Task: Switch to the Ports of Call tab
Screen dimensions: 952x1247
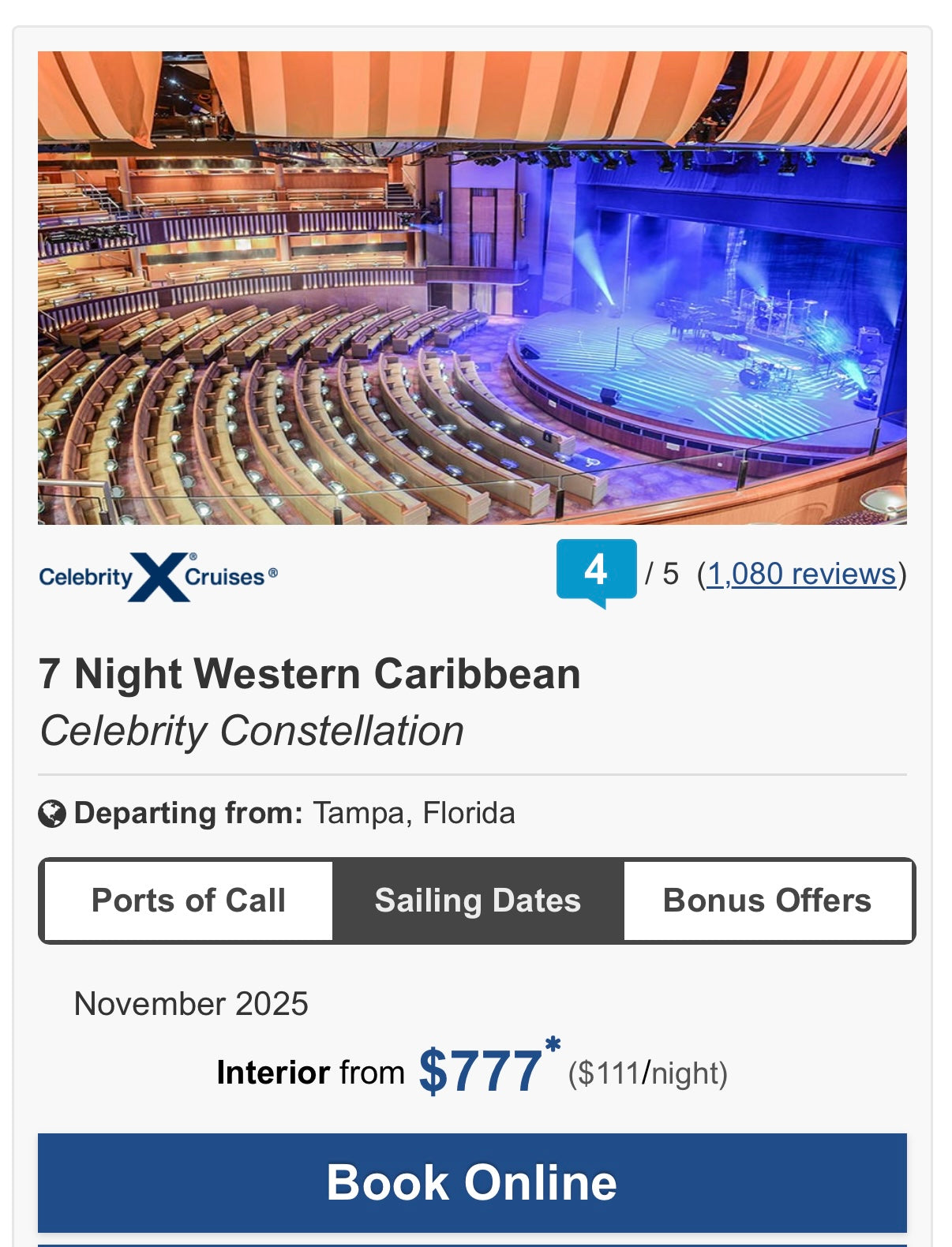Action: point(188,901)
